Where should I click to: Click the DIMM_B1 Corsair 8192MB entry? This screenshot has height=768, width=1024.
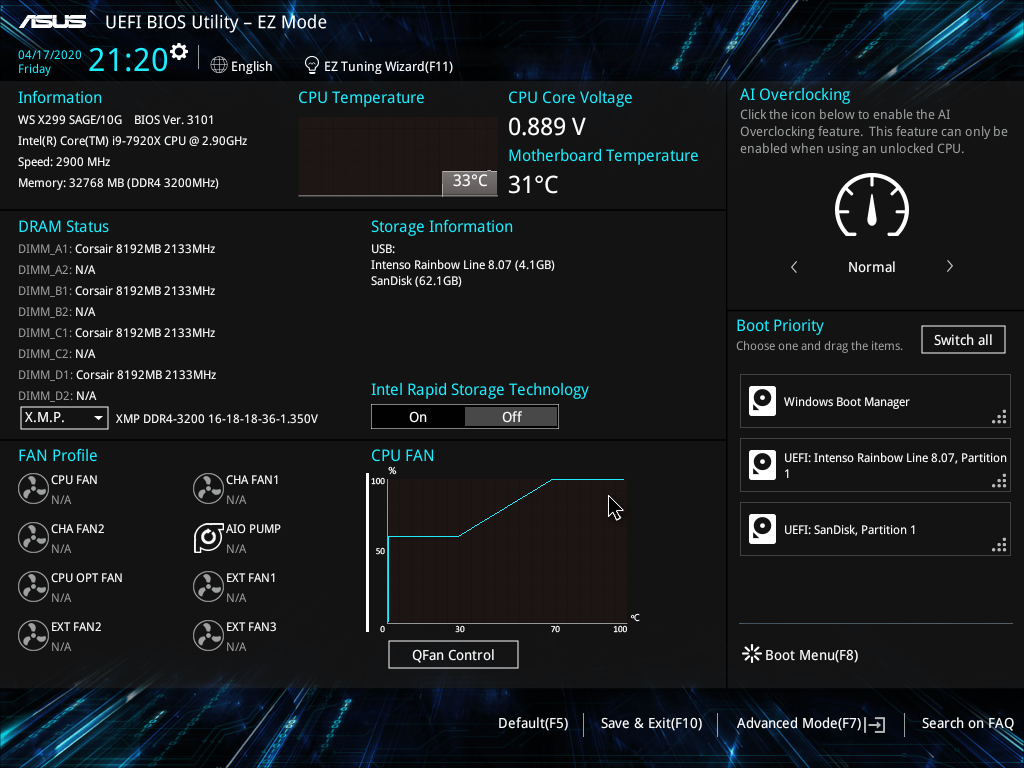(x=116, y=291)
